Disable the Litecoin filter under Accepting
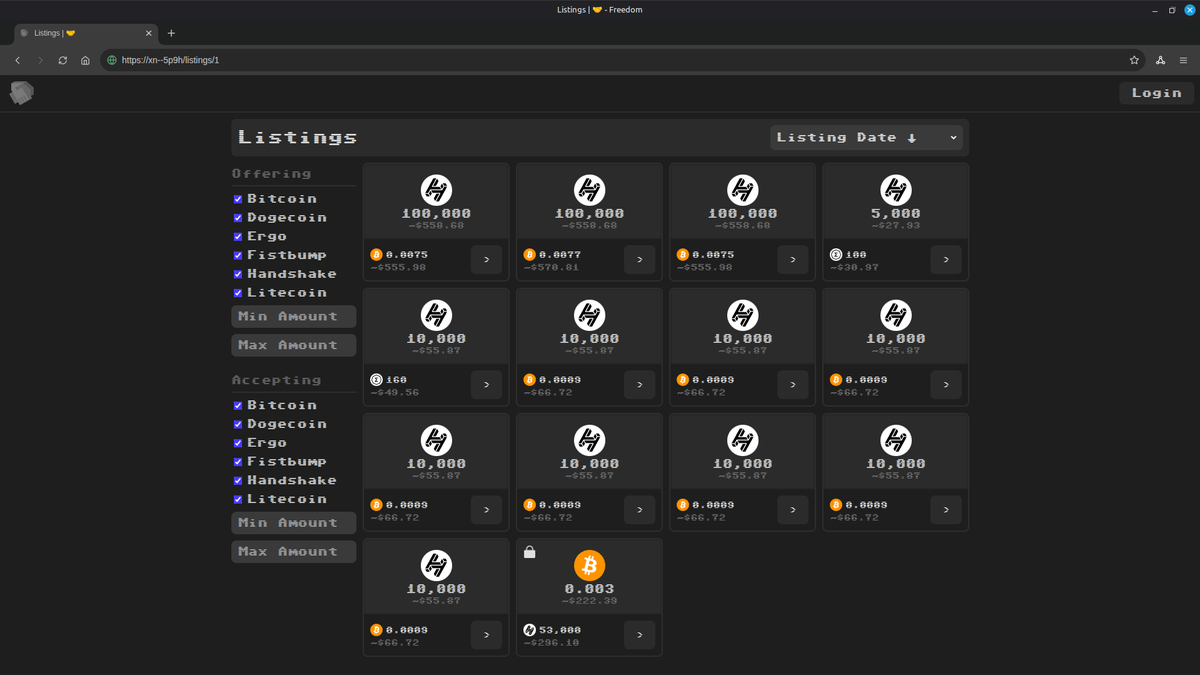Image resolution: width=1200 pixels, height=675 pixels. [238, 498]
